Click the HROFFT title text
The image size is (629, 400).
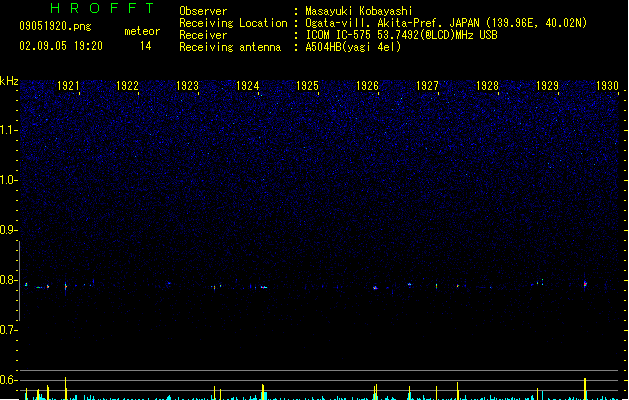[102, 8]
